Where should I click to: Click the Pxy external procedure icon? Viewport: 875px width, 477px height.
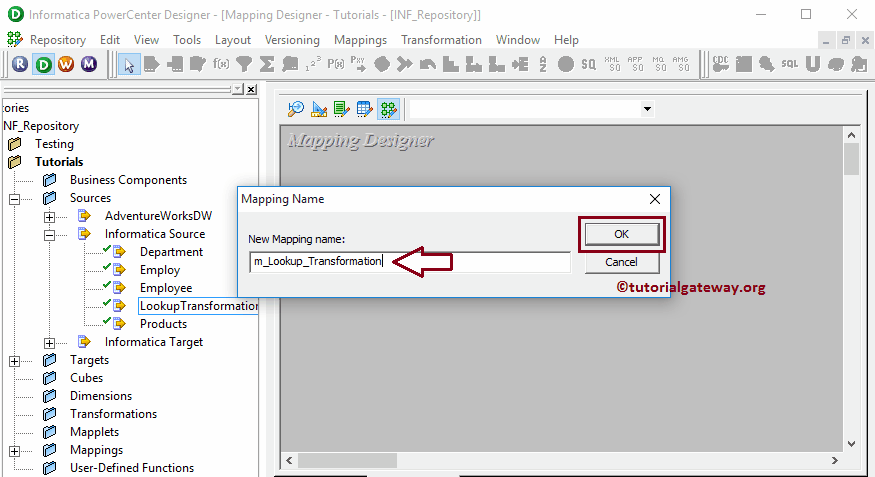coord(358,64)
